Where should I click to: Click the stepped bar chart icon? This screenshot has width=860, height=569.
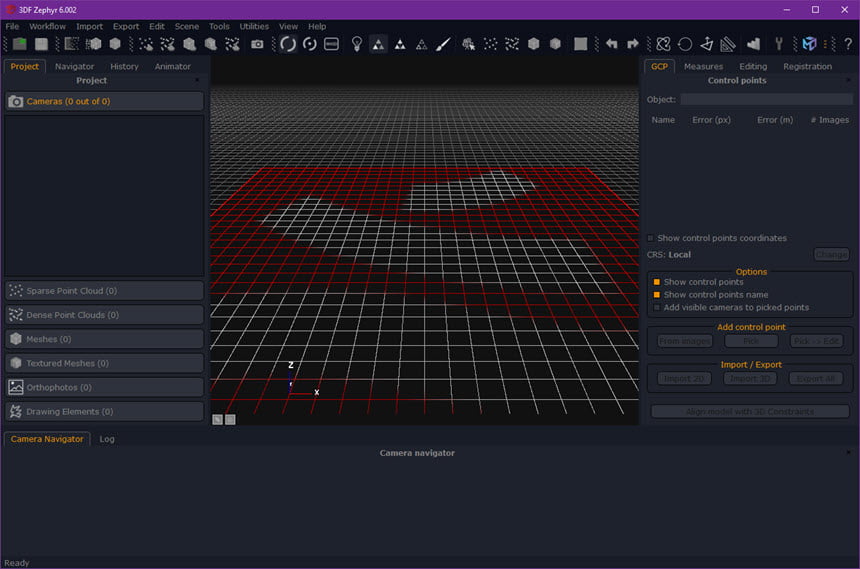[754, 44]
